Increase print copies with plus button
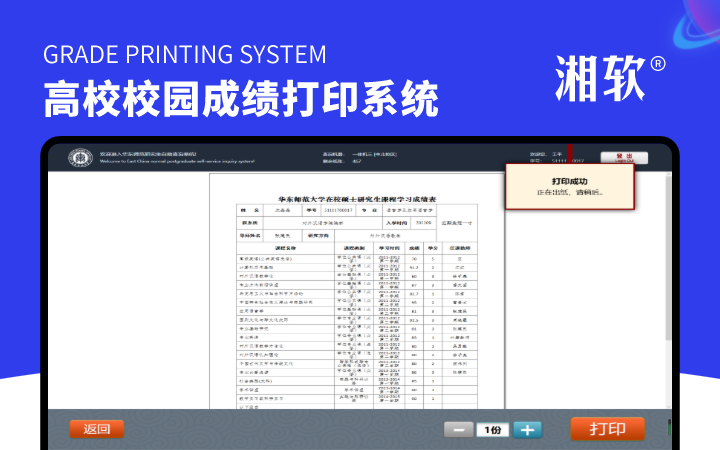This screenshot has width=720, height=450. (527, 429)
